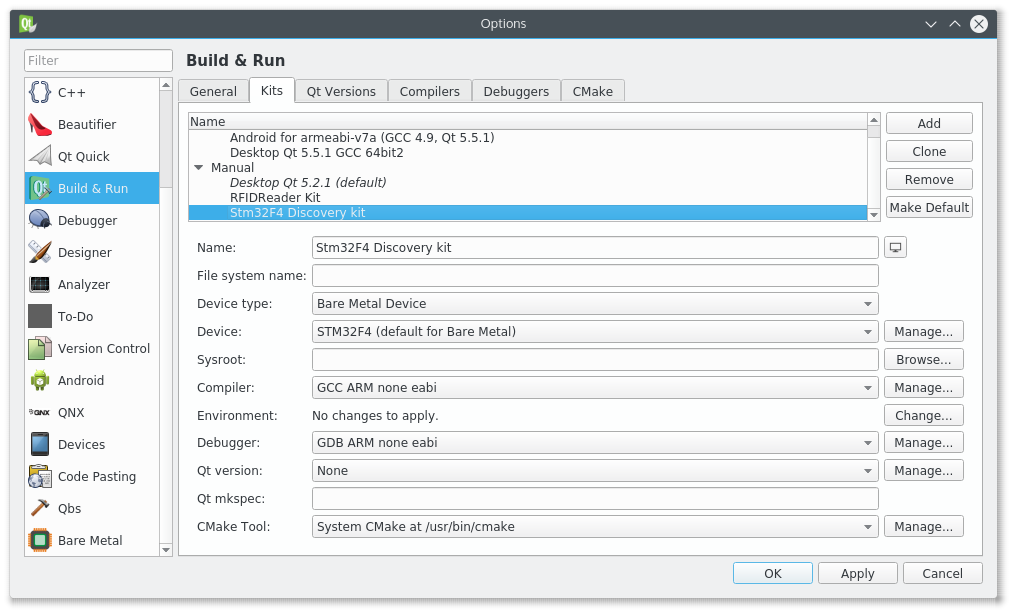
Task: Click the Add kit button
Action: point(929,123)
